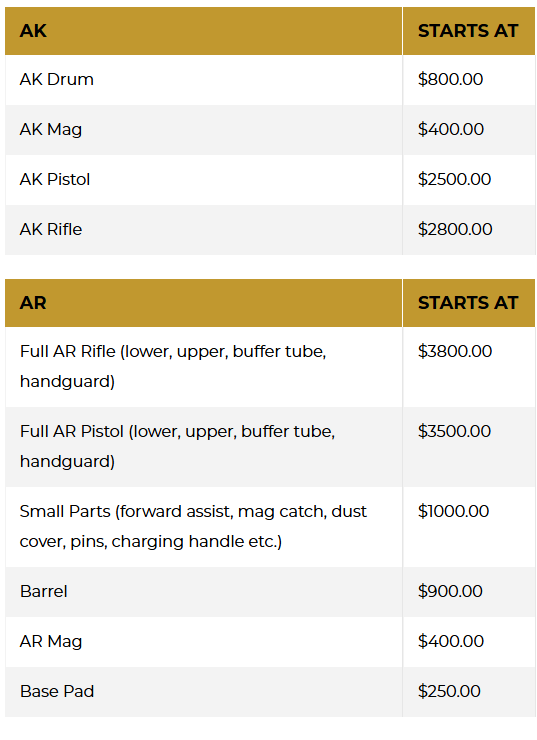Click the Base Pad $250.00 price
The width and height of the screenshot is (537, 740).
449,691
